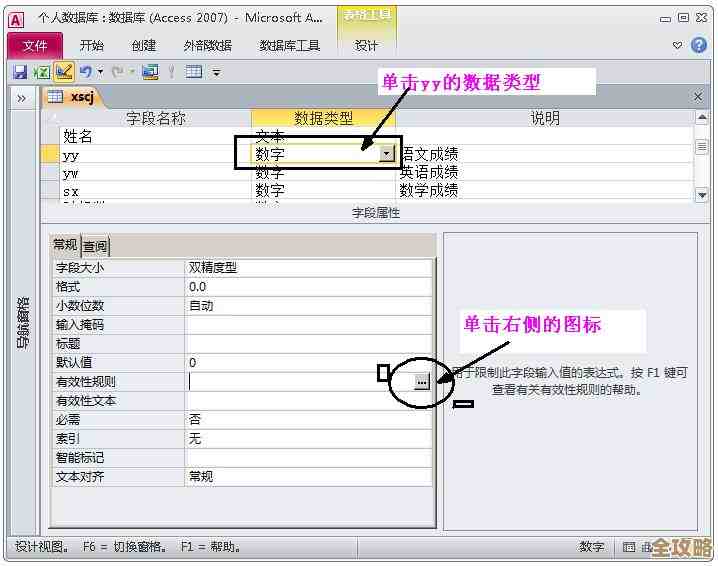718x566 pixels.
Task: Click the empty 智能标记 property field
Action: tap(308, 458)
